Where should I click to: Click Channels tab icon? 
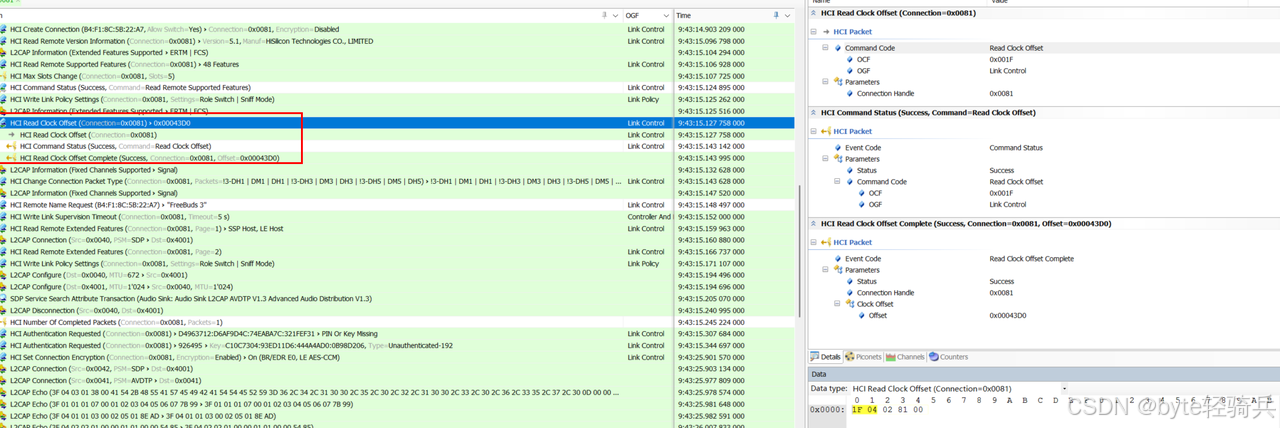point(891,356)
